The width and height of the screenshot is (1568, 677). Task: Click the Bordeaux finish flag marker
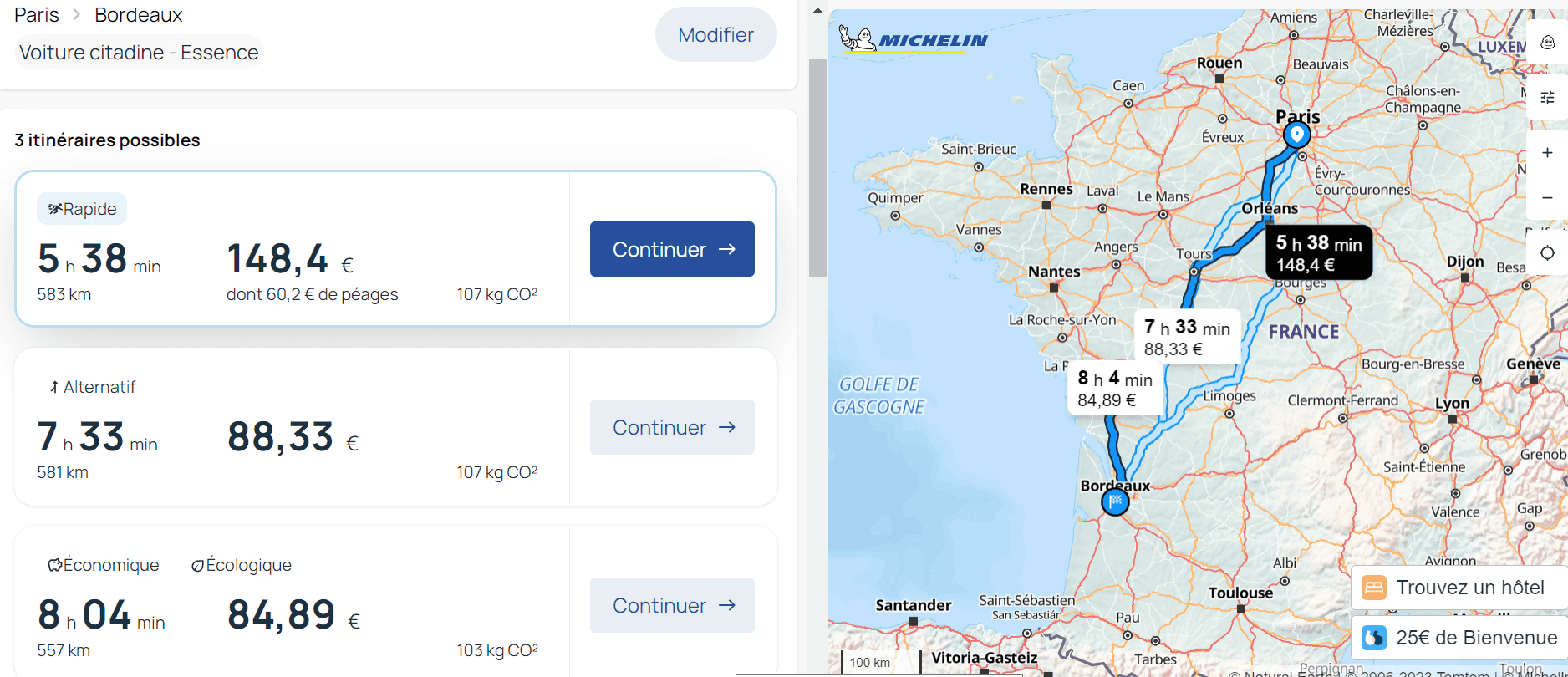coord(1115,501)
